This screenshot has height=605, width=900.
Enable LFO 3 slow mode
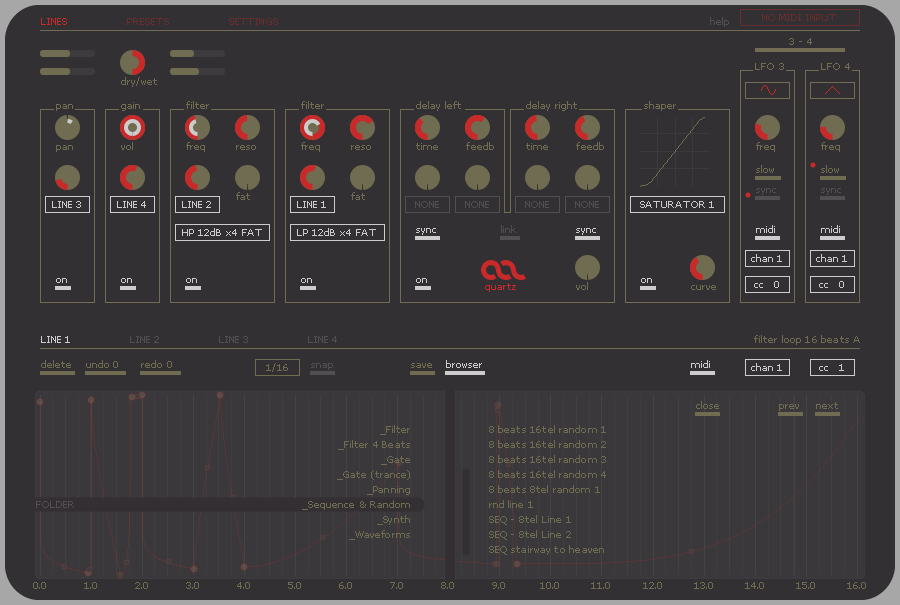(766, 173)
